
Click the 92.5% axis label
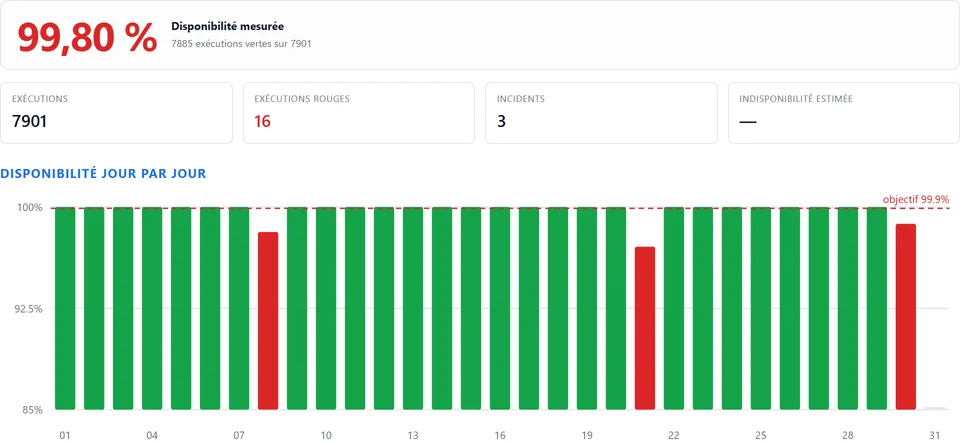(x=29, y=309)
